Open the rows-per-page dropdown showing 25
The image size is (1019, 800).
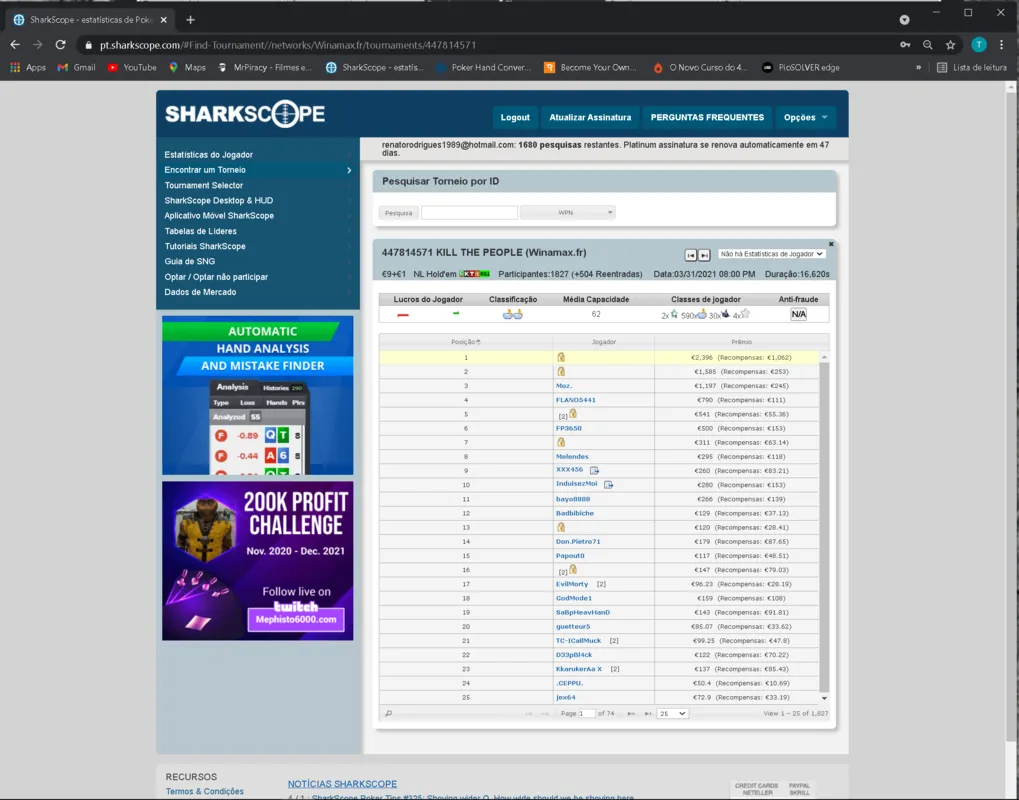click(672, 713)
